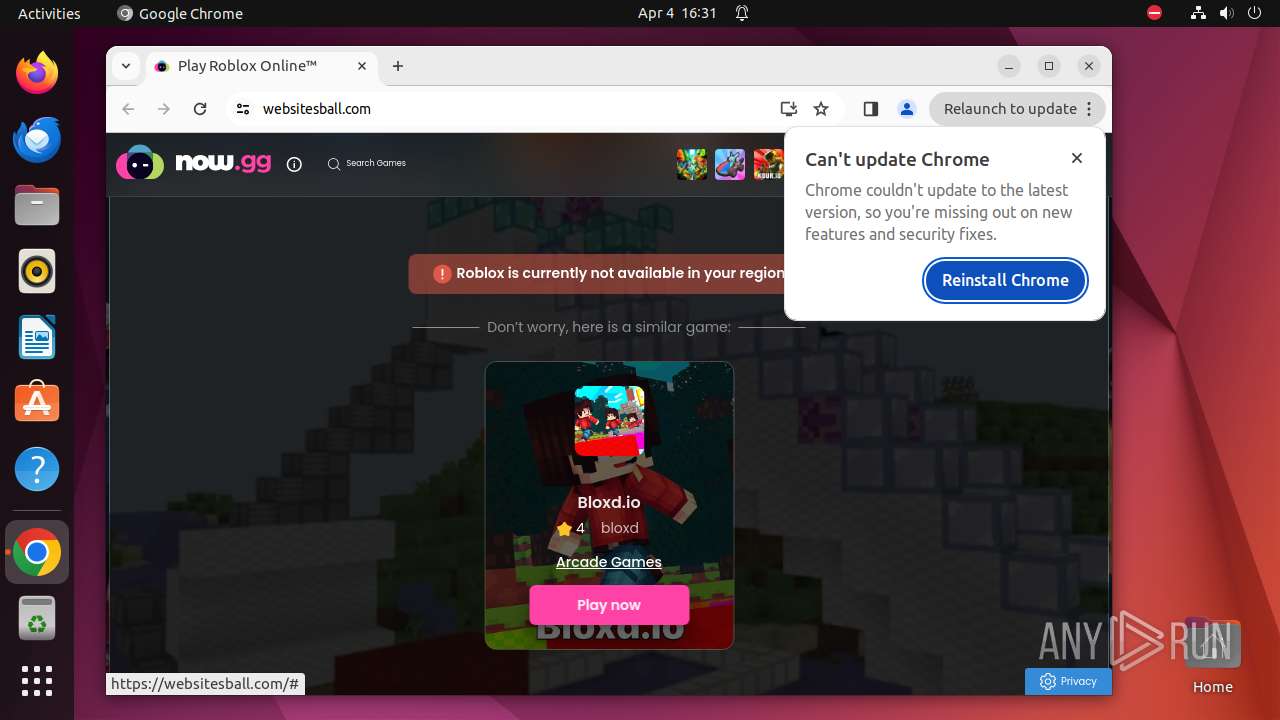Open third game thumbnail in header
This screenshot has height=720, width=1280.
768,164
